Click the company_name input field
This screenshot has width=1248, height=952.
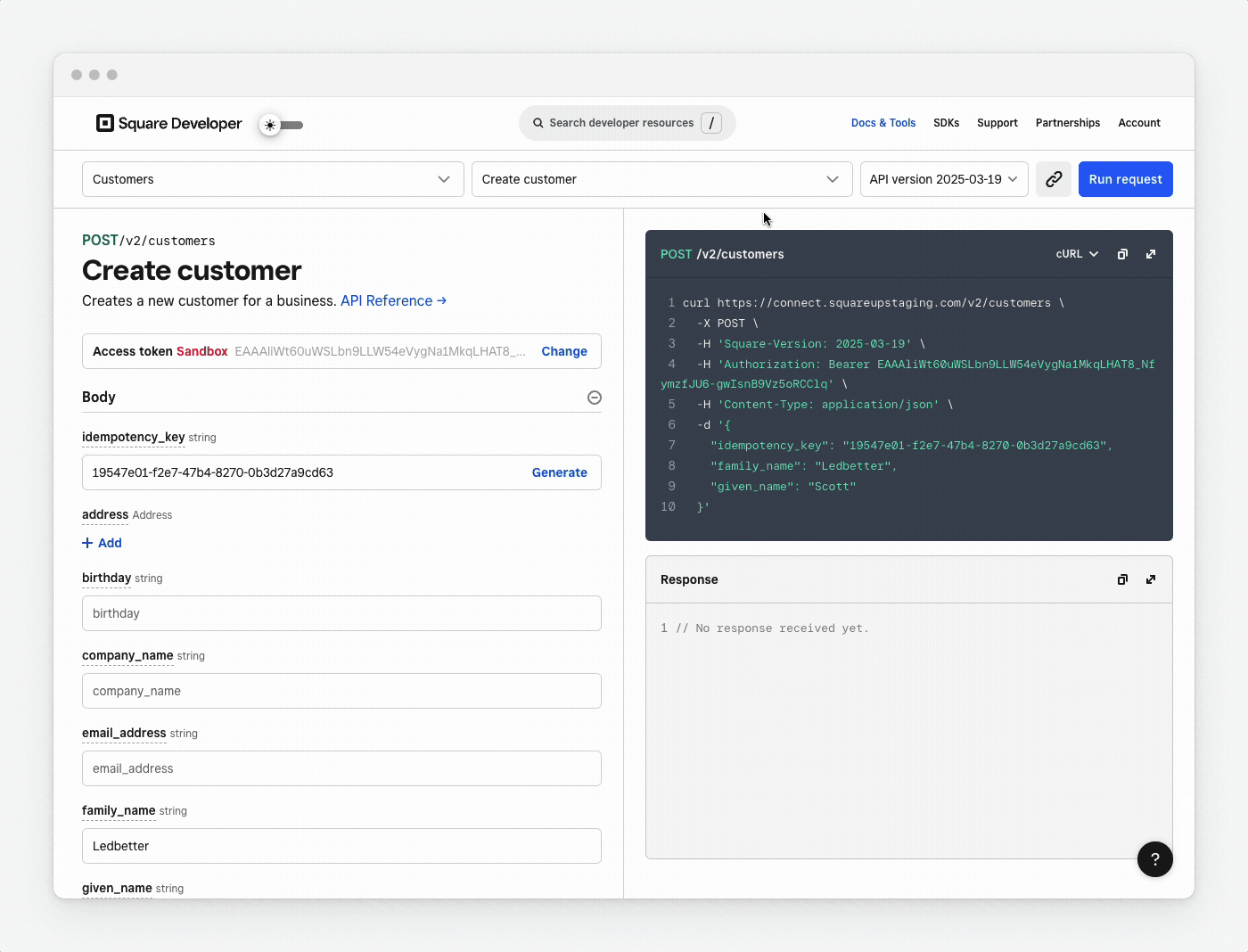pyautogui.click(x=341, y=691)
